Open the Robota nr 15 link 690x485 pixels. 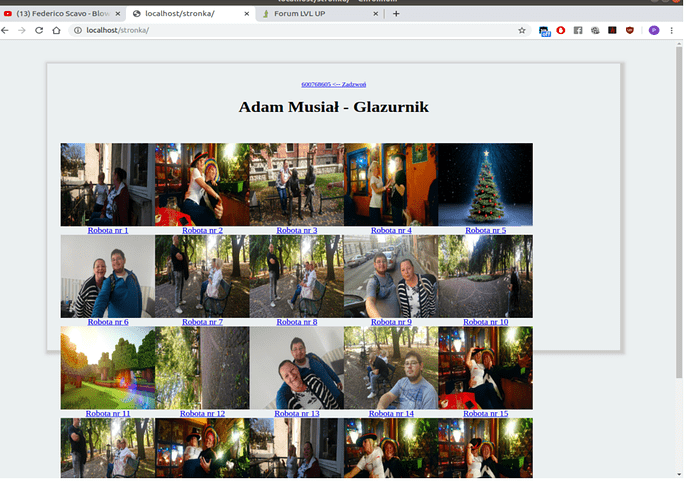coord(485,414)
